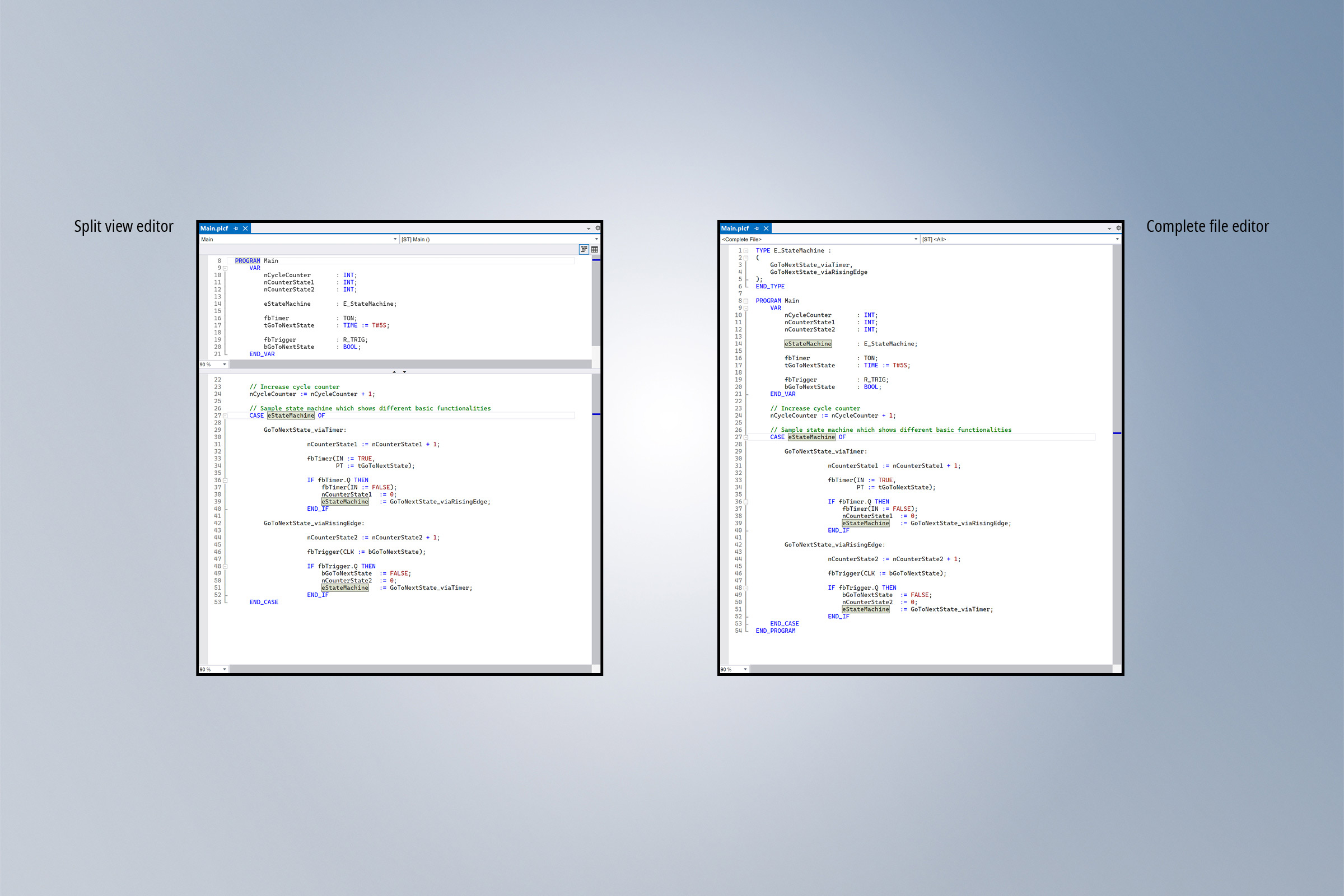Viewport: 1344px width, 896px height.
Task: Click pin icon on left Main.plcf tab
Action: [236, 228]
